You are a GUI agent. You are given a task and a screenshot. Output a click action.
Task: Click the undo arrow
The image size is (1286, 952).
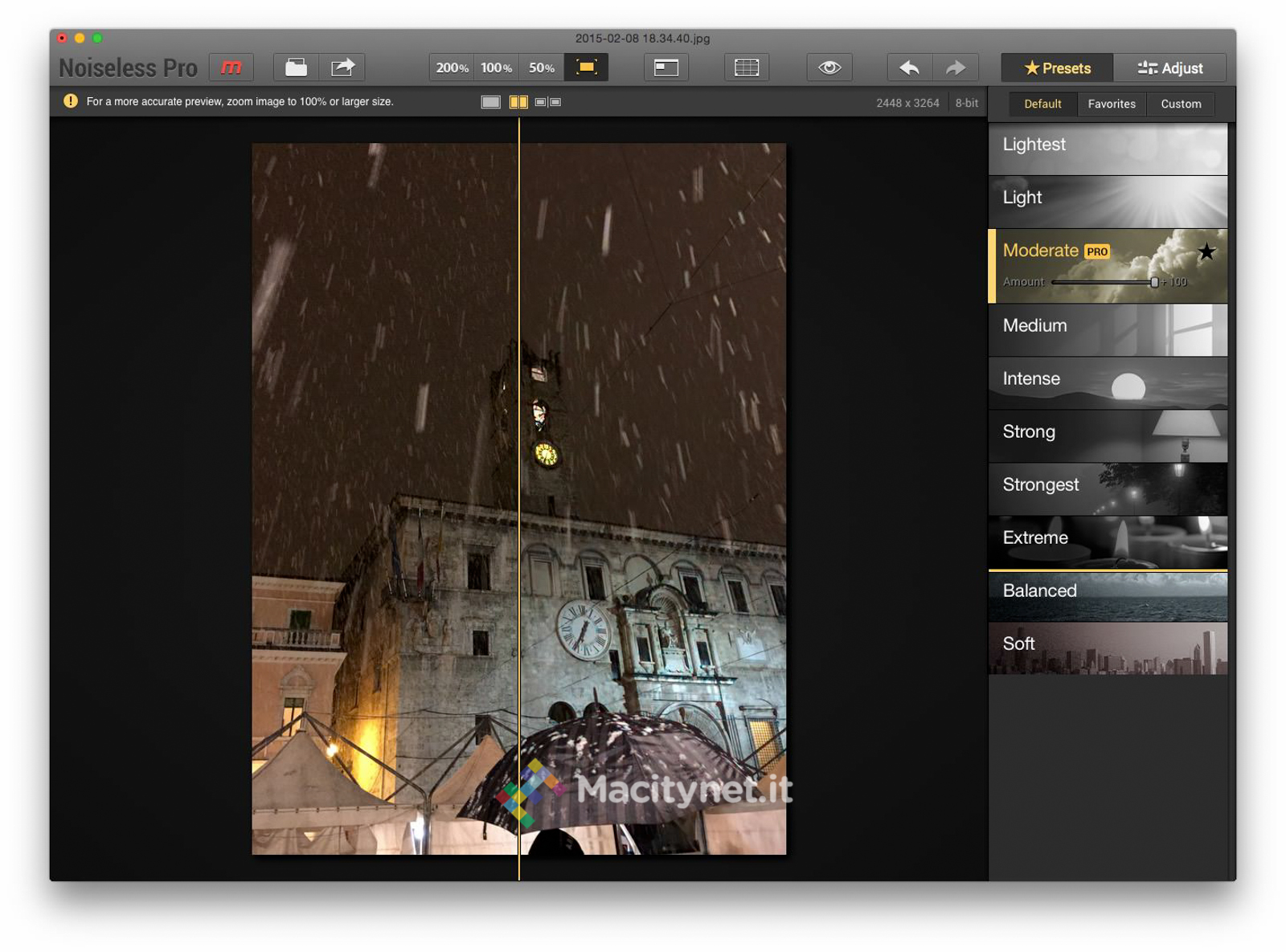910,67
